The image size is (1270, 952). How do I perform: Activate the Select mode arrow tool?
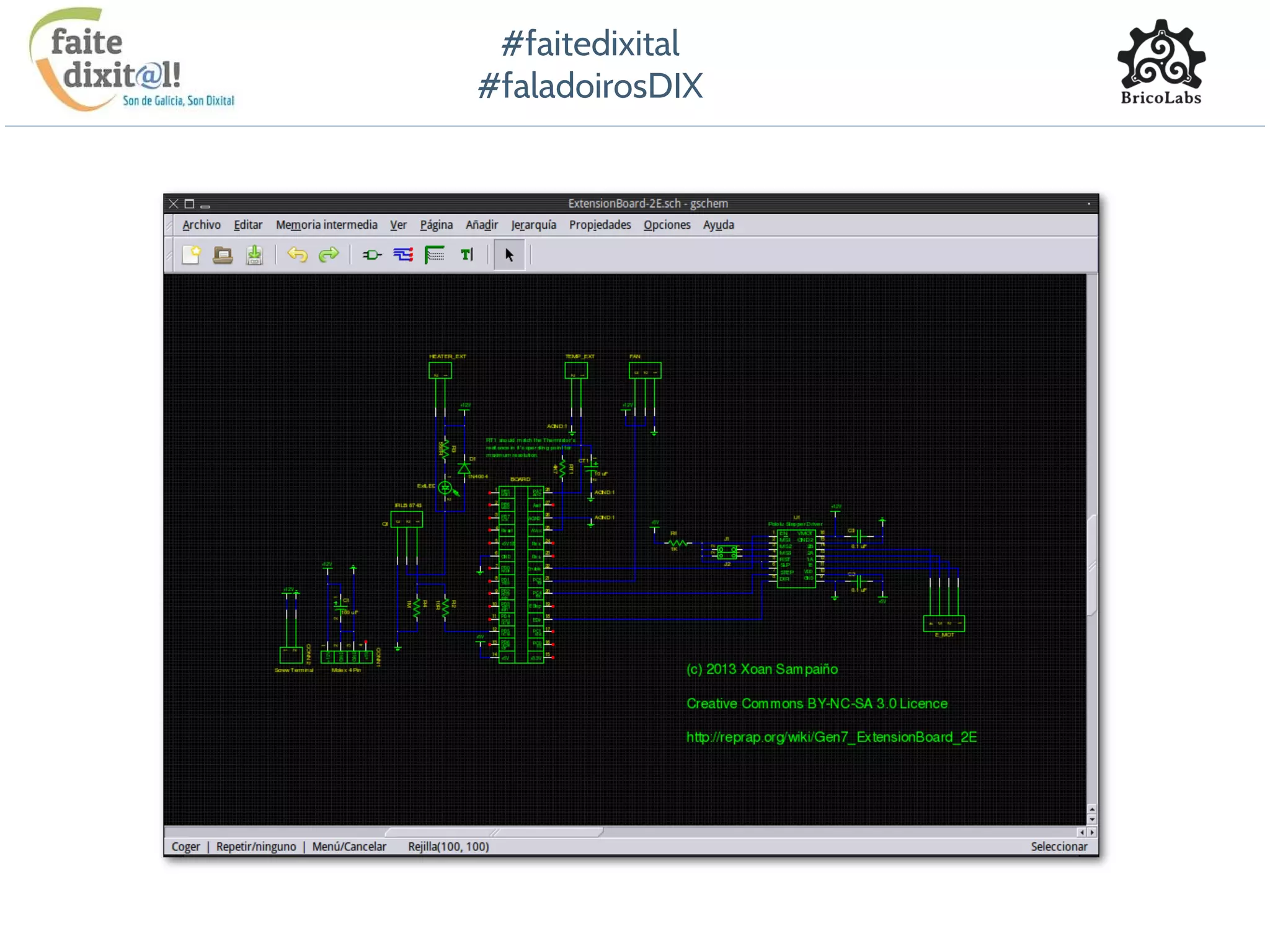[509, 255]
